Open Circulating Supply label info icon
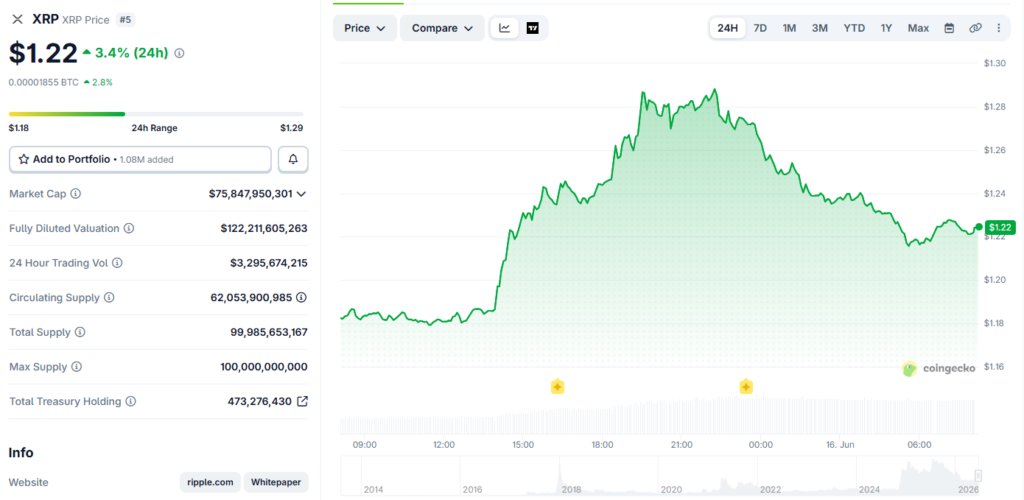This screenshot has height=500, width=1024. [109, 298]
